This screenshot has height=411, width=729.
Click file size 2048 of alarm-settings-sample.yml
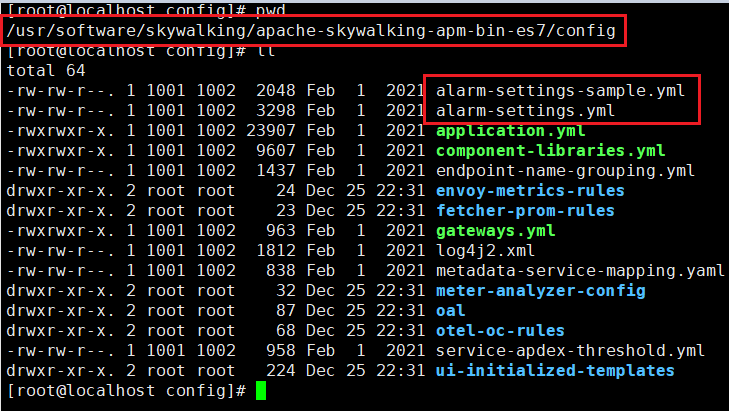[x=276, y=90]
